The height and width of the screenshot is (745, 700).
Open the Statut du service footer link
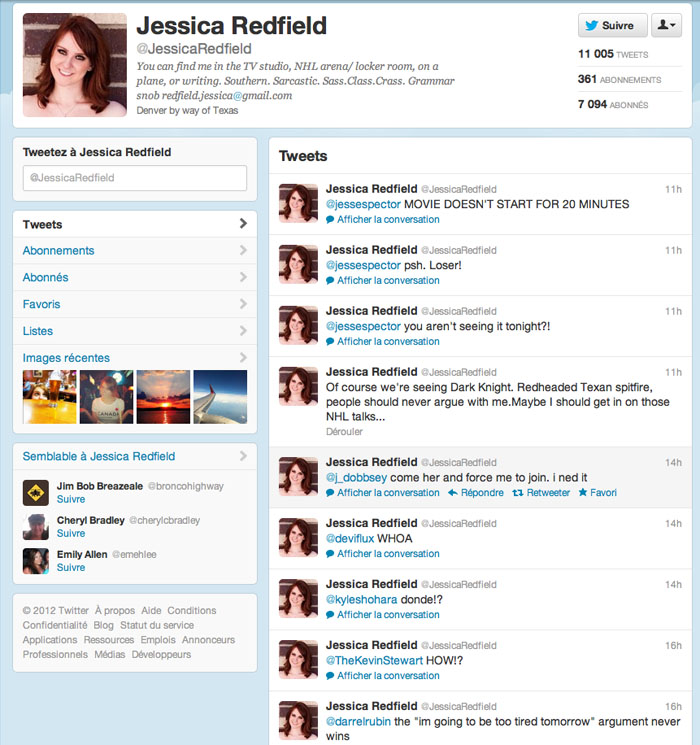[x=157, y=625]
